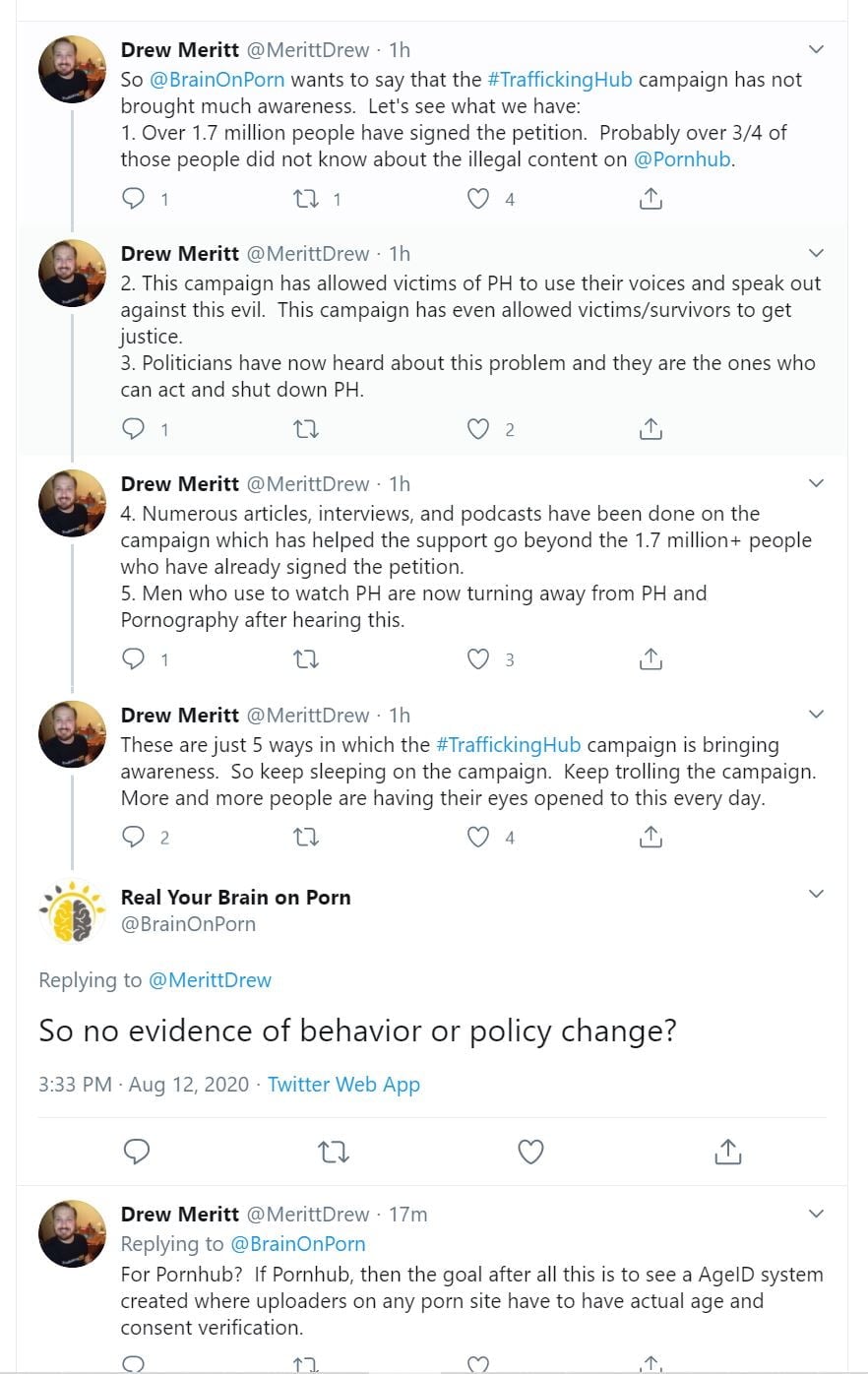Open the Twitter Web App source link
Screen dimensions: 868x1374
point(343,1085)
